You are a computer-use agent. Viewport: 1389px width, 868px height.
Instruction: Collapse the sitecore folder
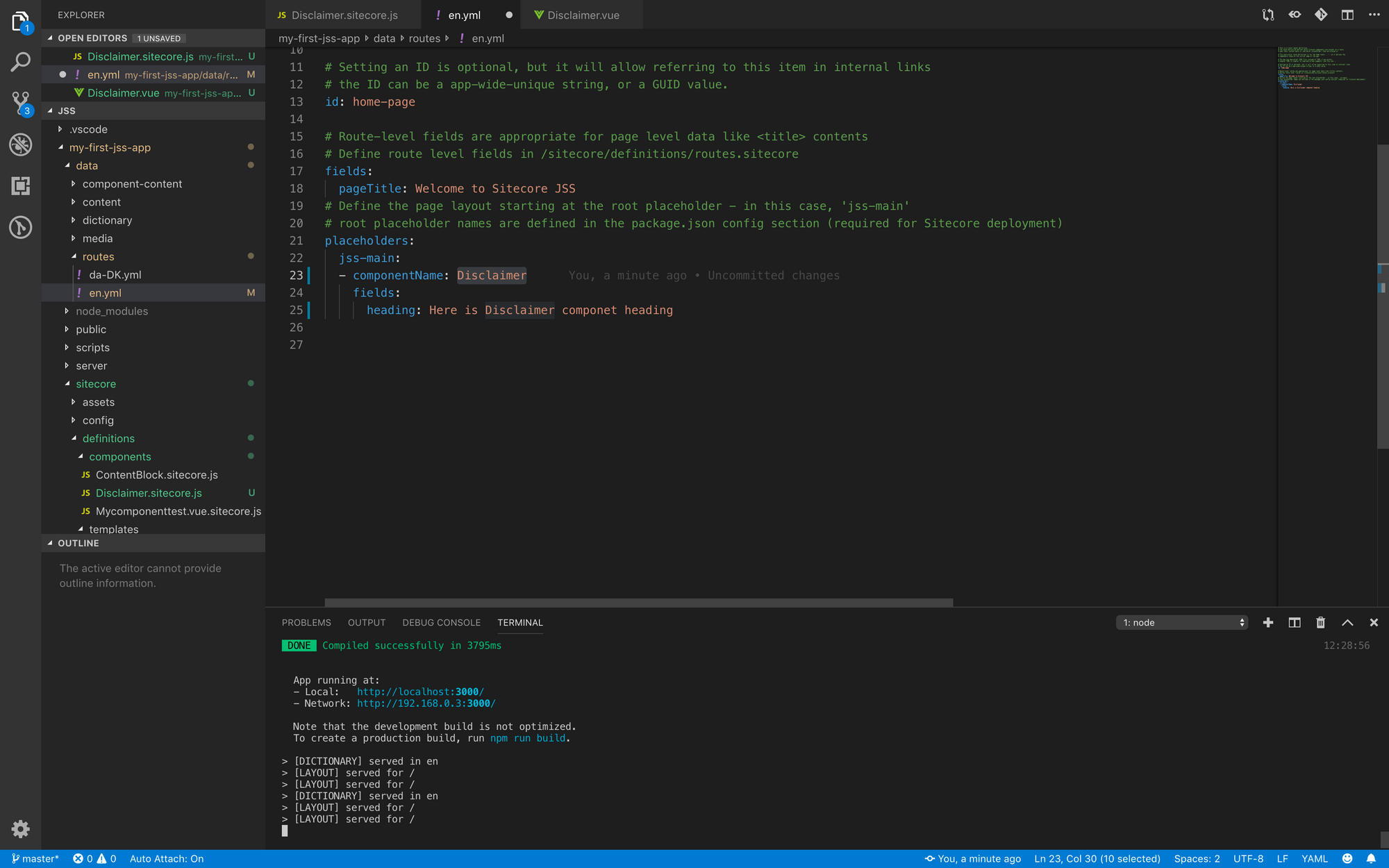tap(153, 384)
